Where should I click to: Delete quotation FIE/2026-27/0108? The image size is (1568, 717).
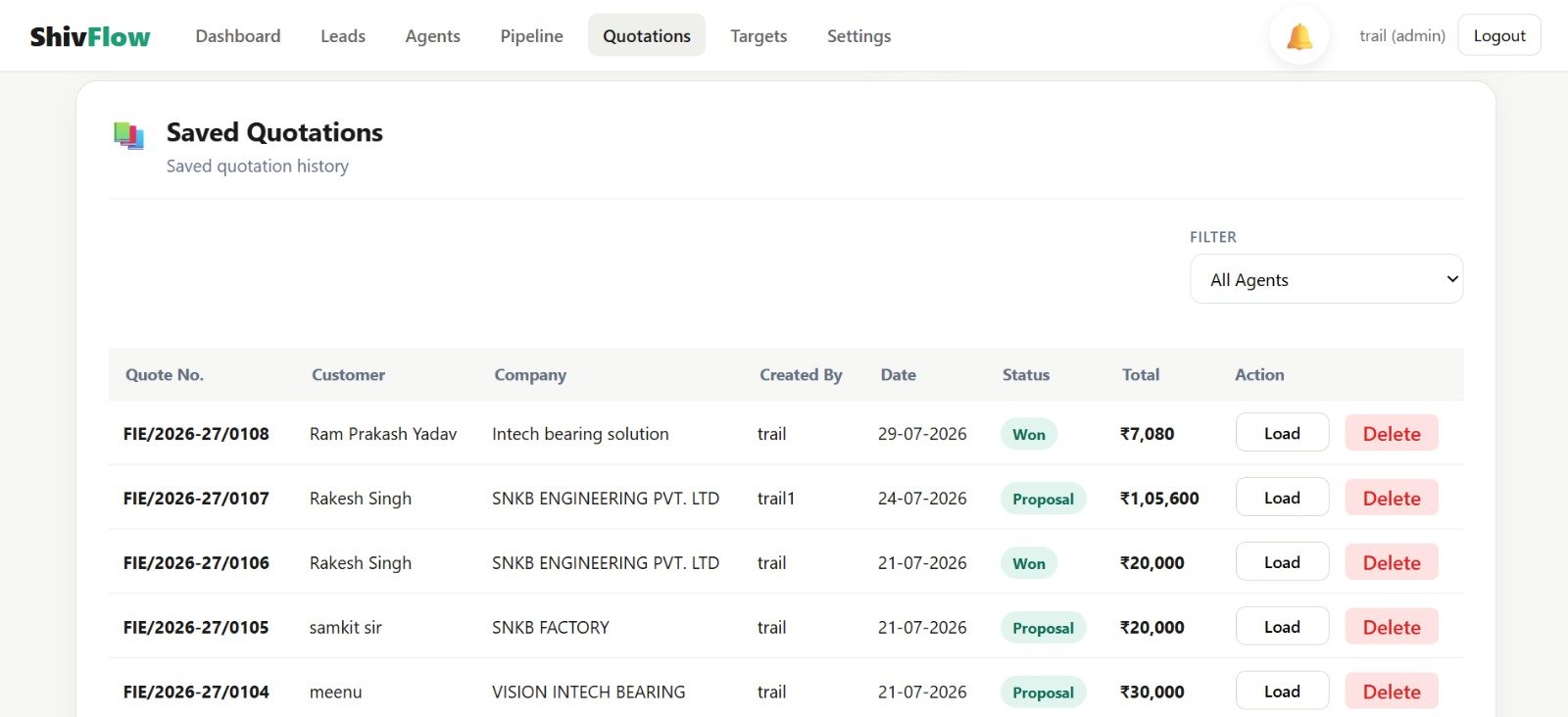[1392, 433]
